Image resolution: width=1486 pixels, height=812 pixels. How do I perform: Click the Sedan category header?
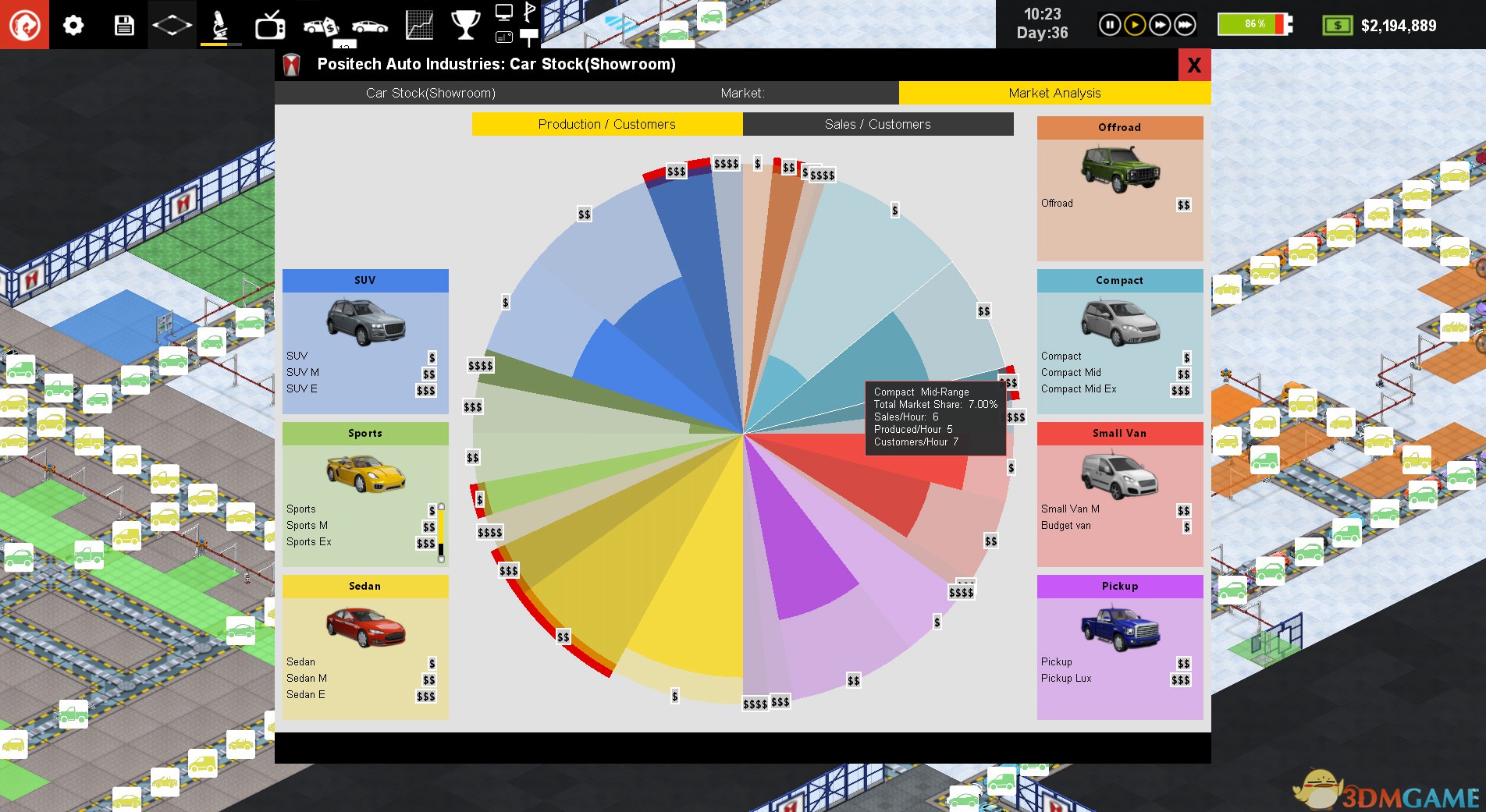tap(365, 586)
